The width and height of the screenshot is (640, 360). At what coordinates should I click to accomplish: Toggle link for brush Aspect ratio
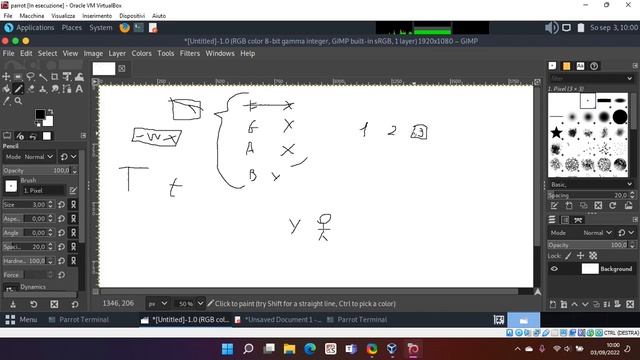point(73,219)
